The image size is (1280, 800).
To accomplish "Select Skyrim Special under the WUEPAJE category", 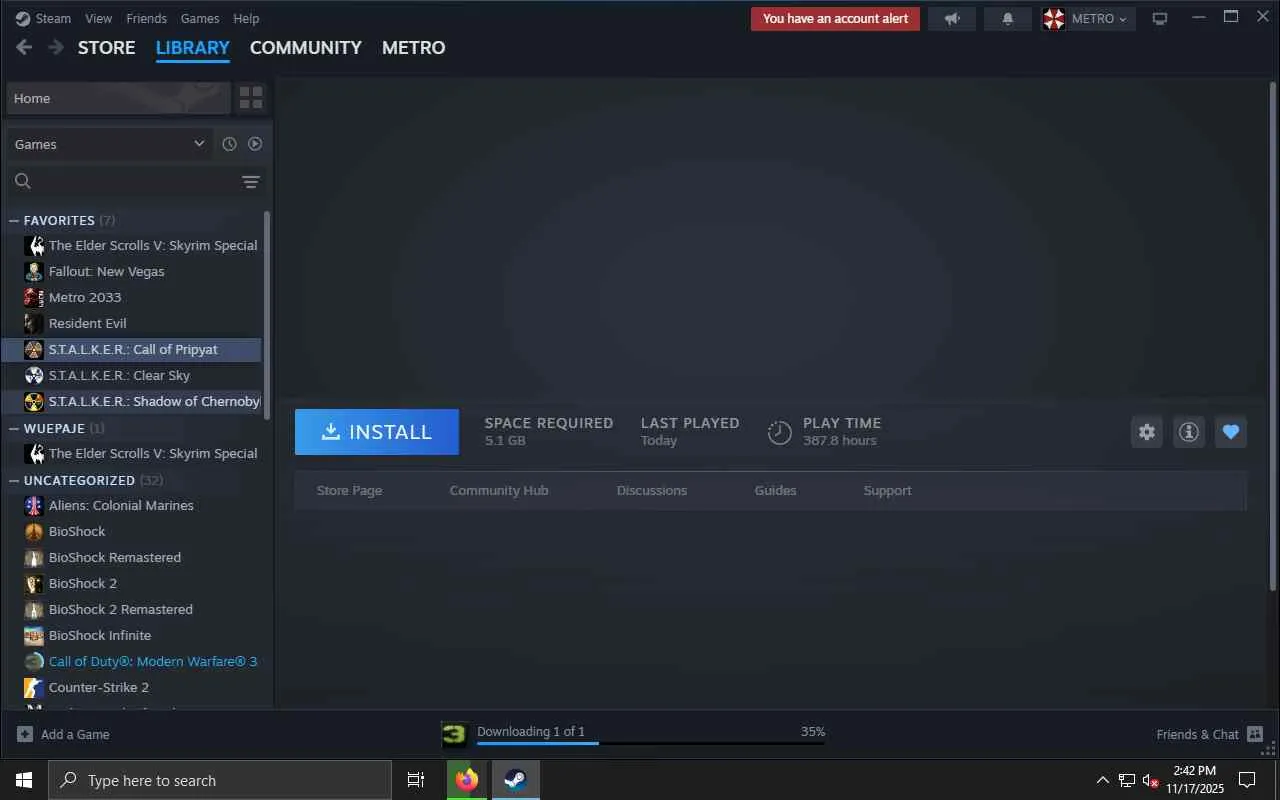I will tap(133, 454).
